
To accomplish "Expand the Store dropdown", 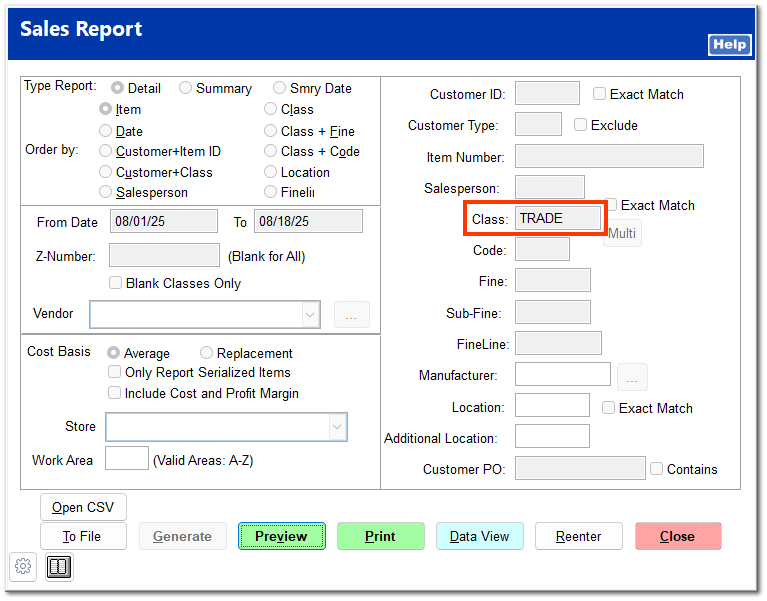I will click(x=337, y=427).
